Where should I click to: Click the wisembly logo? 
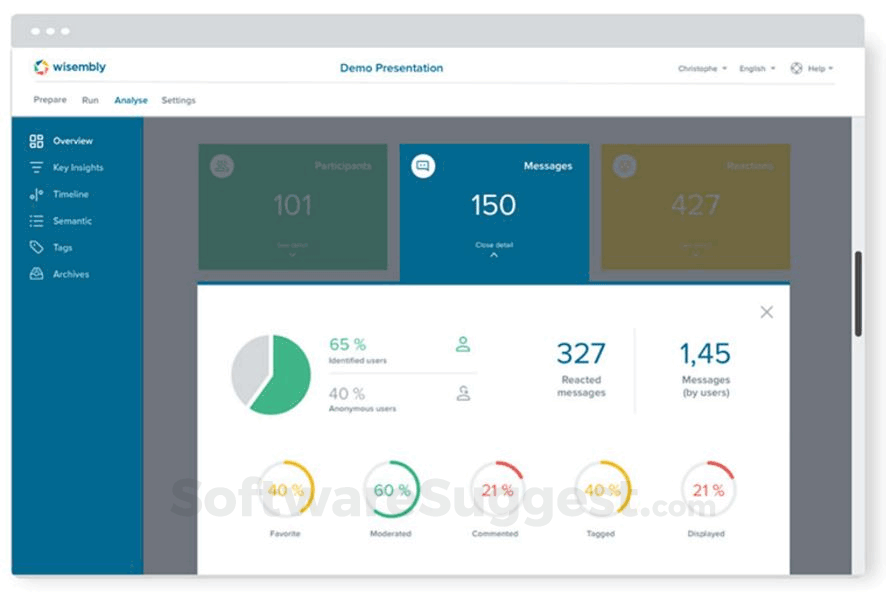pos(70,67)
